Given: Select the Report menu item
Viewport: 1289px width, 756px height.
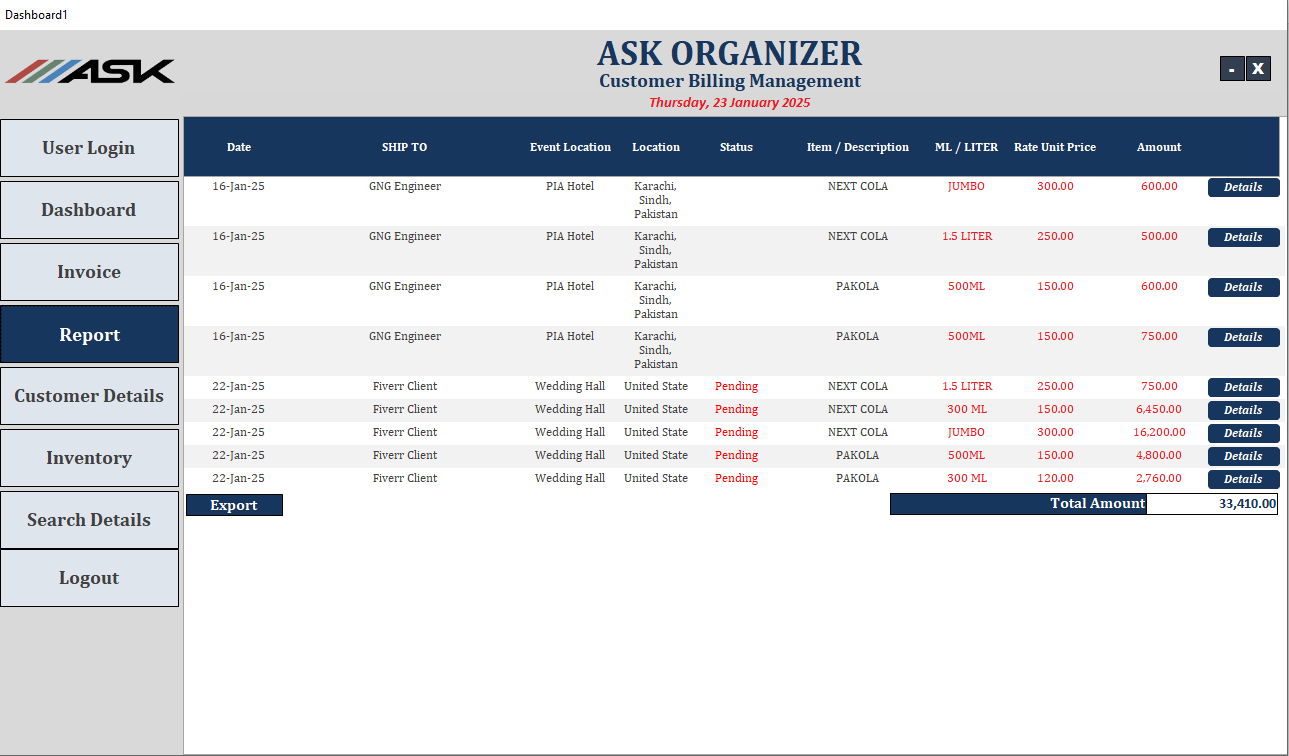Looking at the screenshot, I should click(90, 334).
